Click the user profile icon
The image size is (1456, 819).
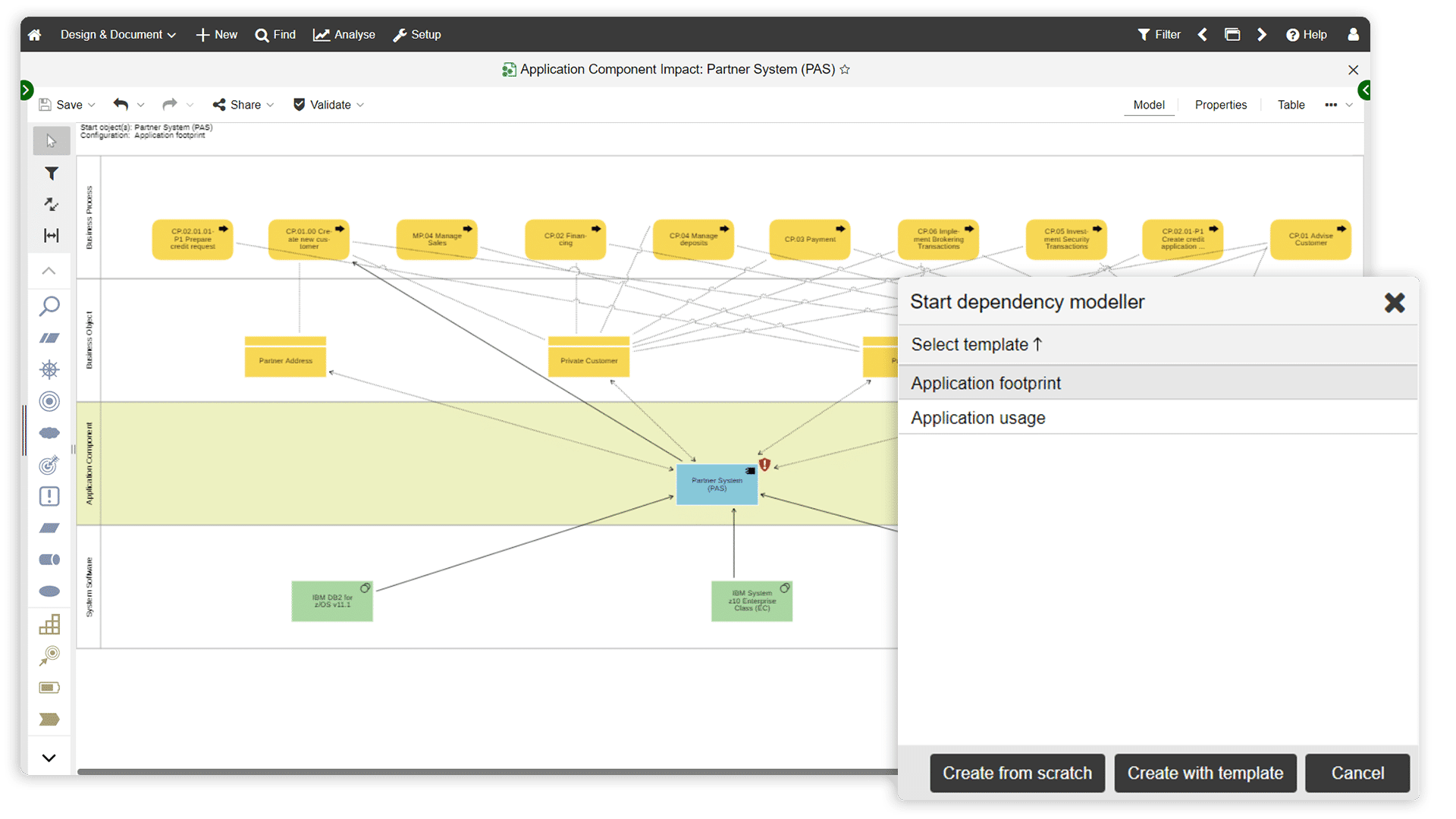[1353, 35]
